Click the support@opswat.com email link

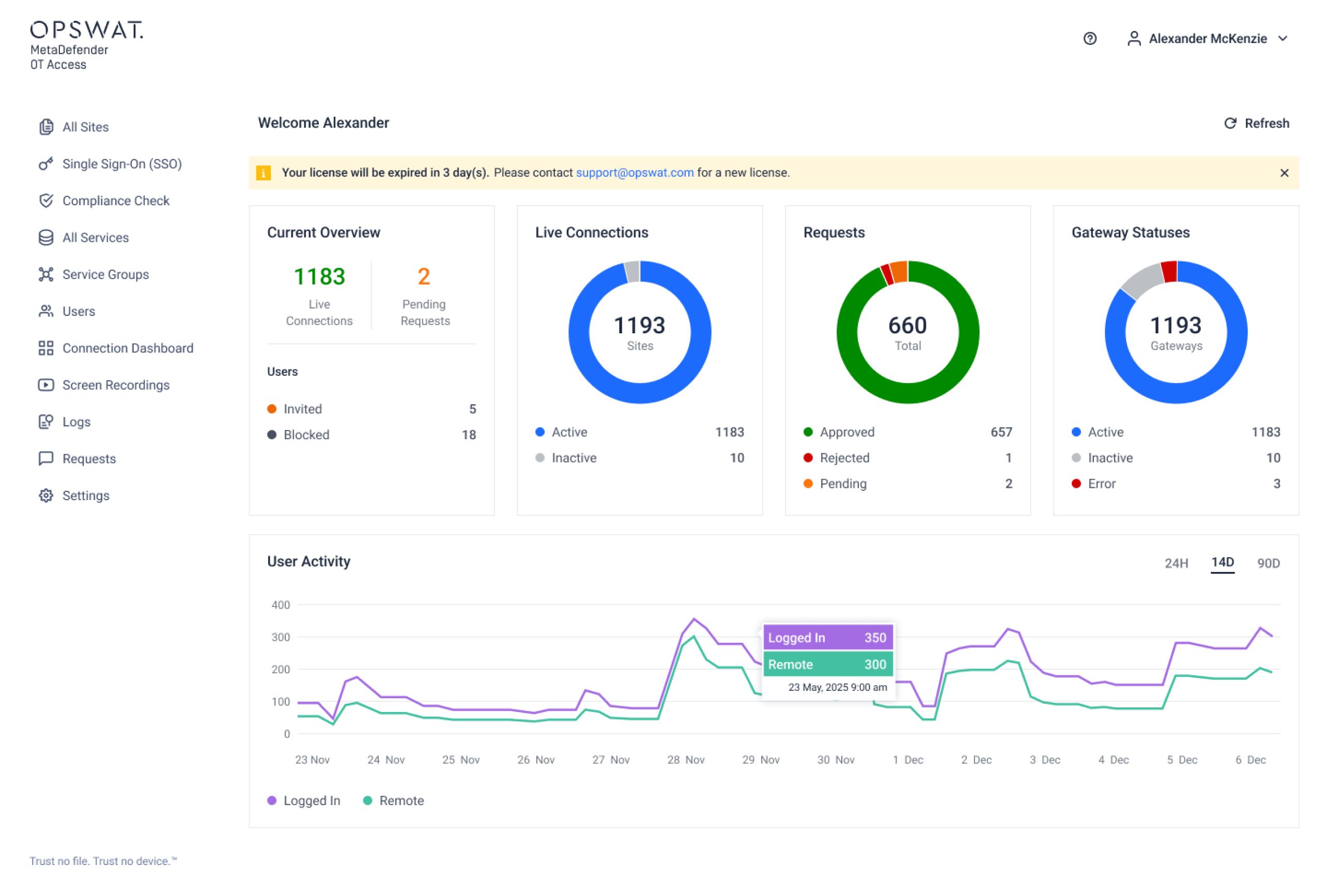(x=635, y=173)
